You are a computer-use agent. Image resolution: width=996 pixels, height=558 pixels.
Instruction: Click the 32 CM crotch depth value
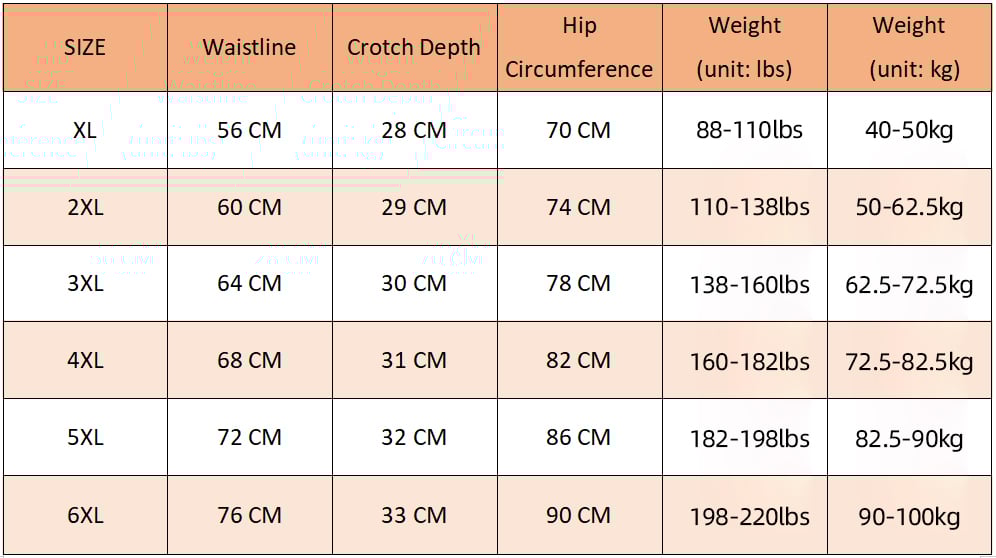click(x=414, y=438)
